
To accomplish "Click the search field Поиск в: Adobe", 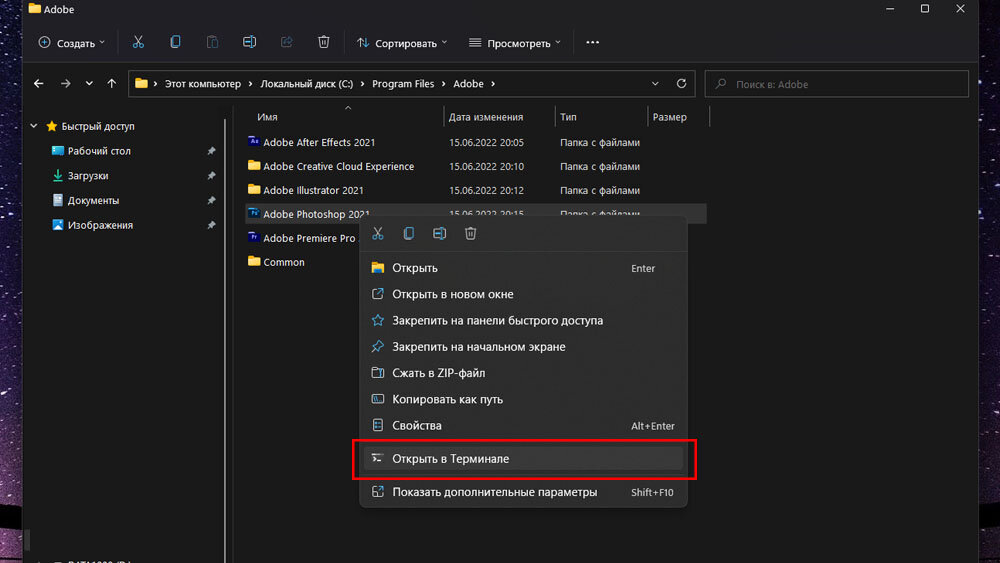I will (836, 84).
